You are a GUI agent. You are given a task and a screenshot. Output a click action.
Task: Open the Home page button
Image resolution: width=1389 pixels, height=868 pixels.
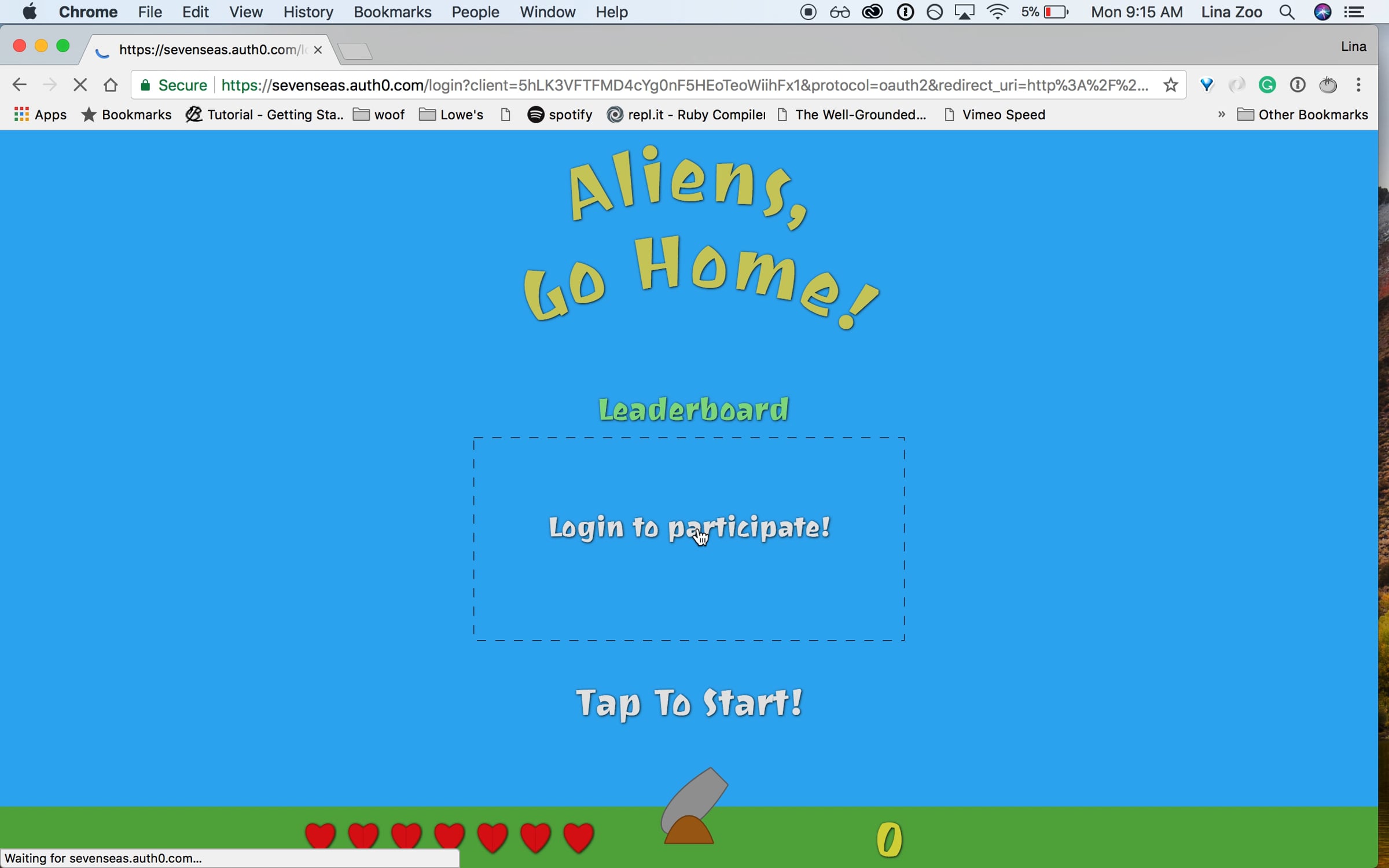point(111,85)
